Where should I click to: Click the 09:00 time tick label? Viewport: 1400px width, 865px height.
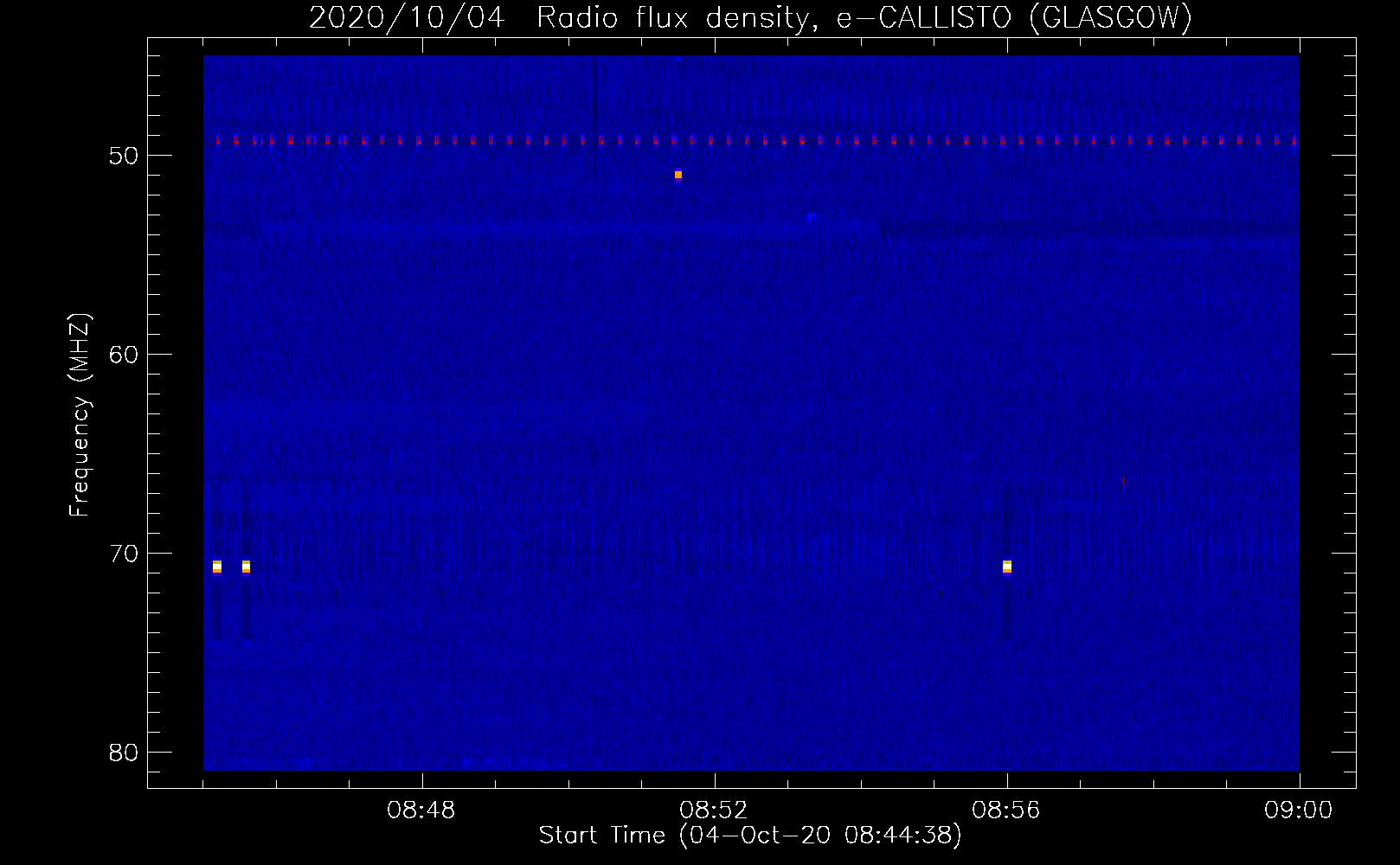[1299, 811]
